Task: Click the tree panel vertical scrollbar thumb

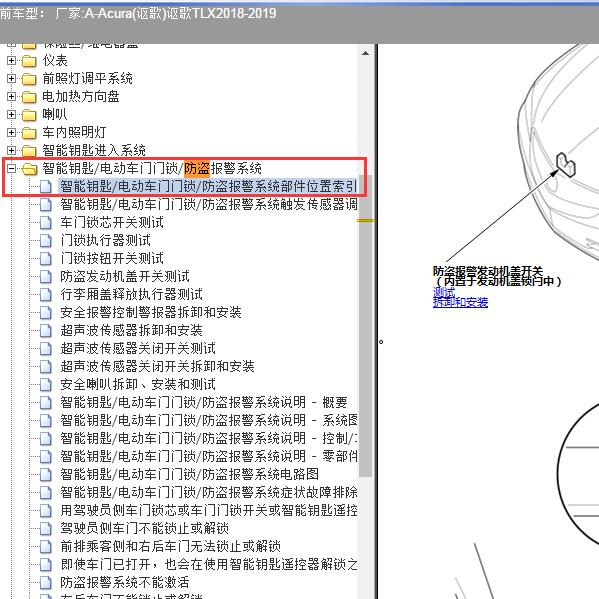Action: click(365, 325)
